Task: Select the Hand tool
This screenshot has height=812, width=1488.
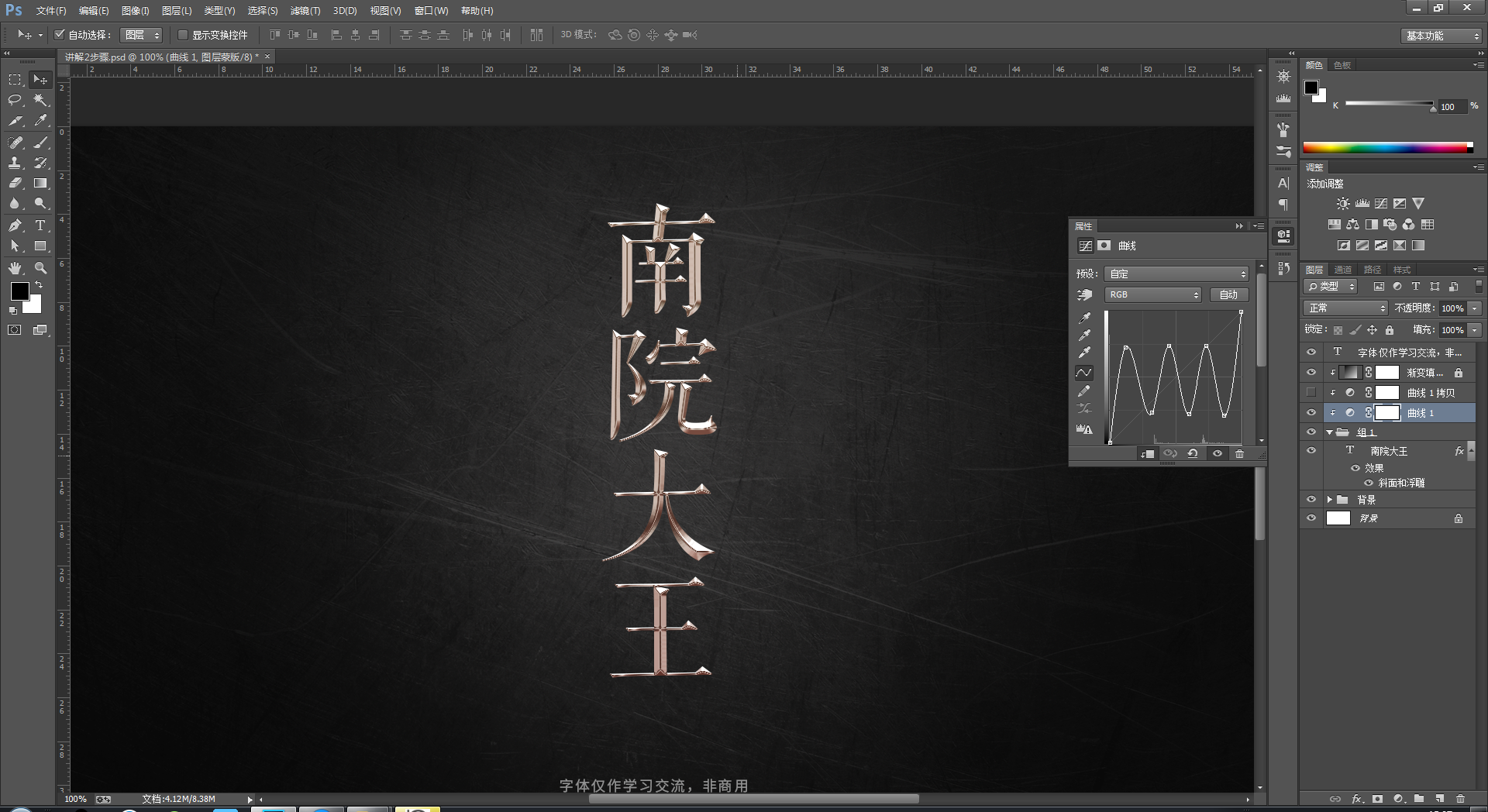Action: click(15, 268)
